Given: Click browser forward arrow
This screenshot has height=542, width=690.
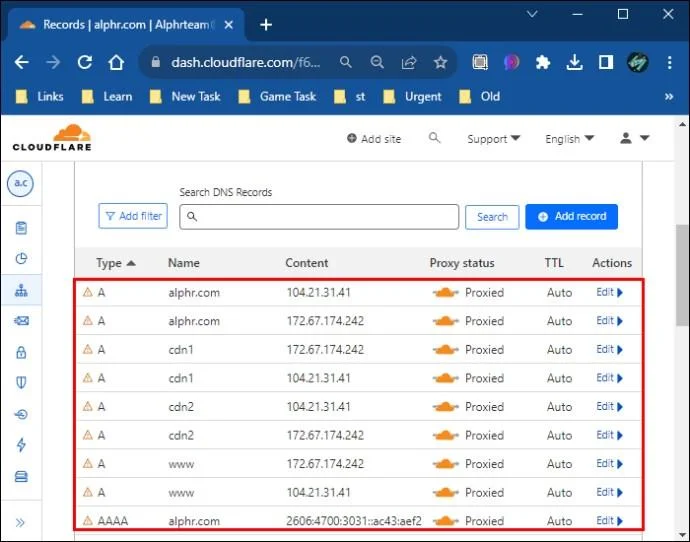Looking at the screenshot, I should pyautogui.click(x=53, y=62).
